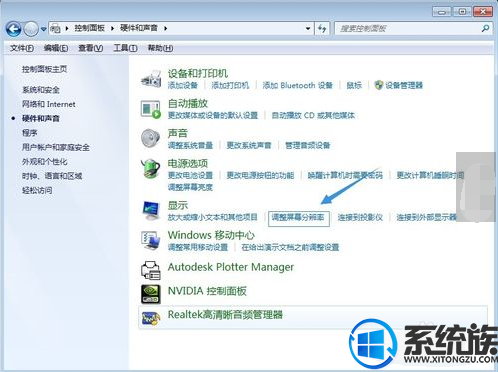
Task: Click the Back navigation arrow button
Action: tap(13, 29)
